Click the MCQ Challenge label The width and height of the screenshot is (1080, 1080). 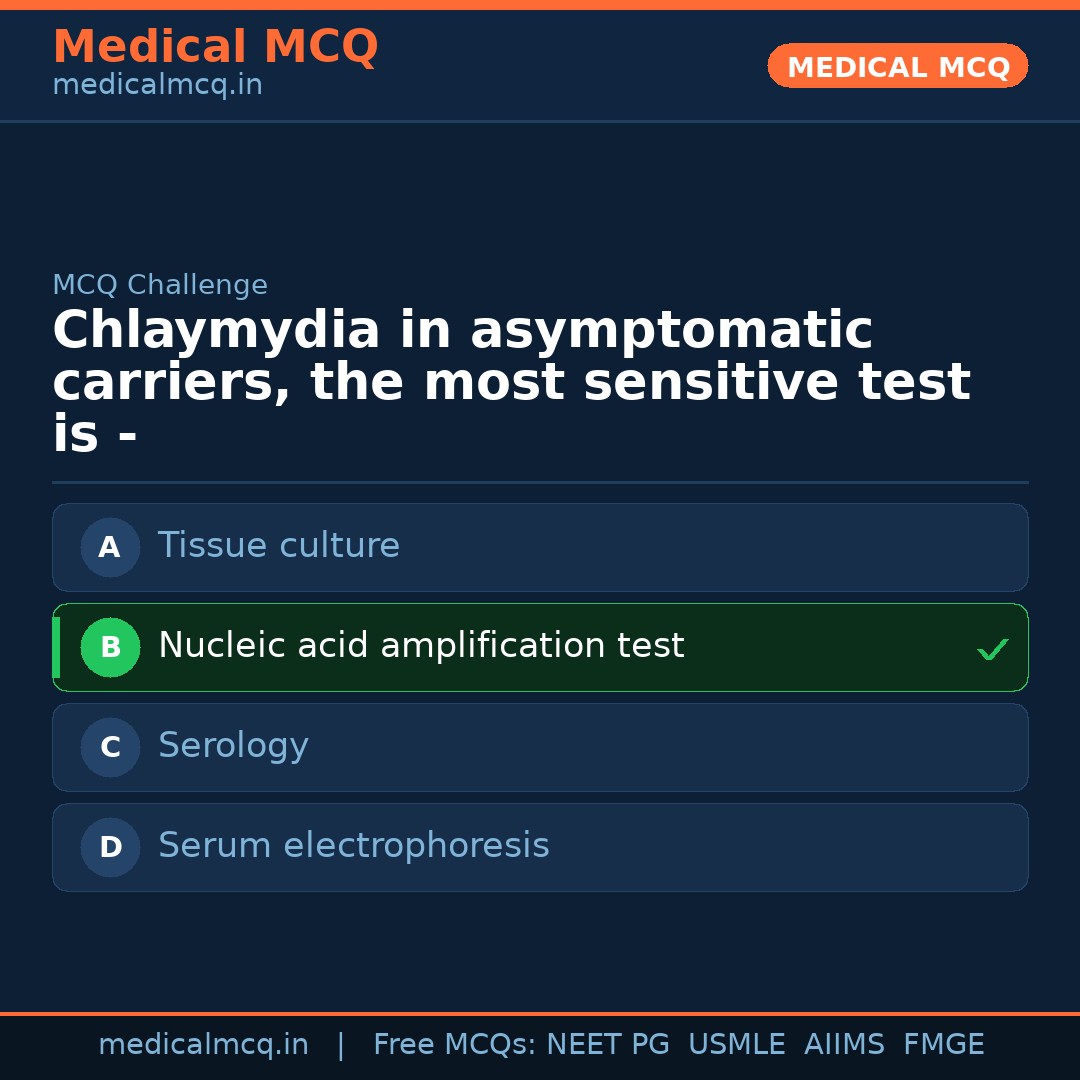tap(160, 285)
